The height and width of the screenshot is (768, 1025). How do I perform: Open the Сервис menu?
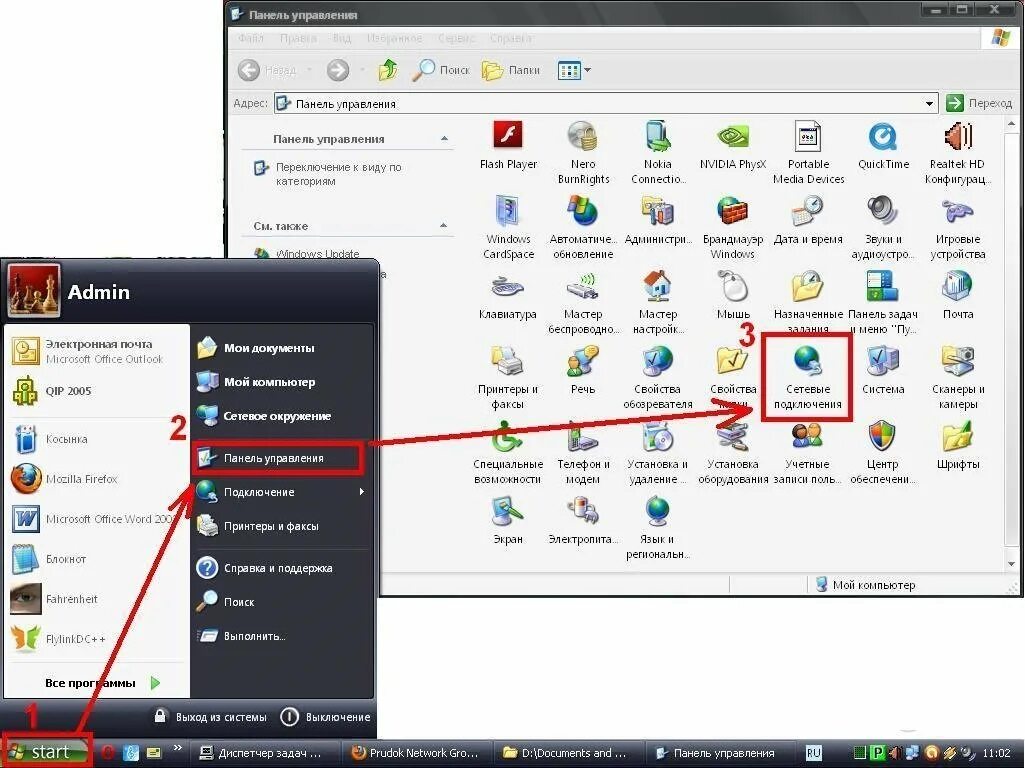456,38
